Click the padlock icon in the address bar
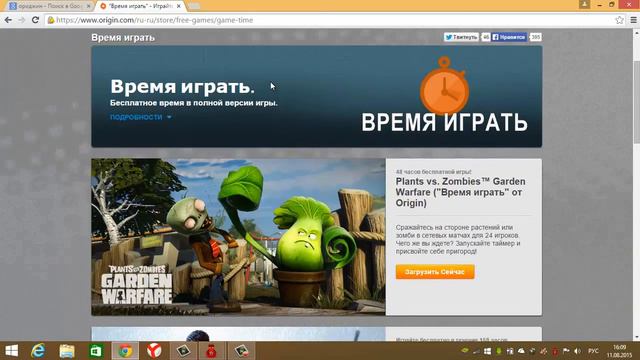640x360 pixels. (x=51, y=20)
